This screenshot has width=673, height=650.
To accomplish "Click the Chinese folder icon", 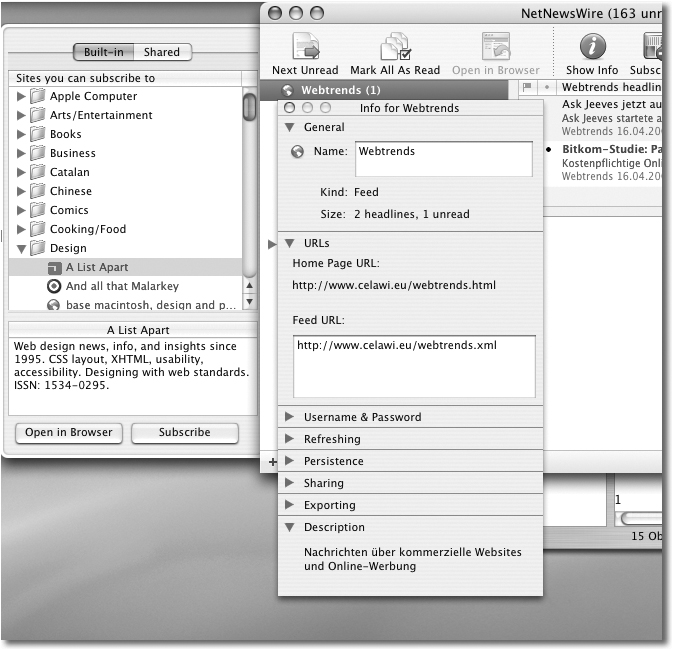I will tap(38, 191).
